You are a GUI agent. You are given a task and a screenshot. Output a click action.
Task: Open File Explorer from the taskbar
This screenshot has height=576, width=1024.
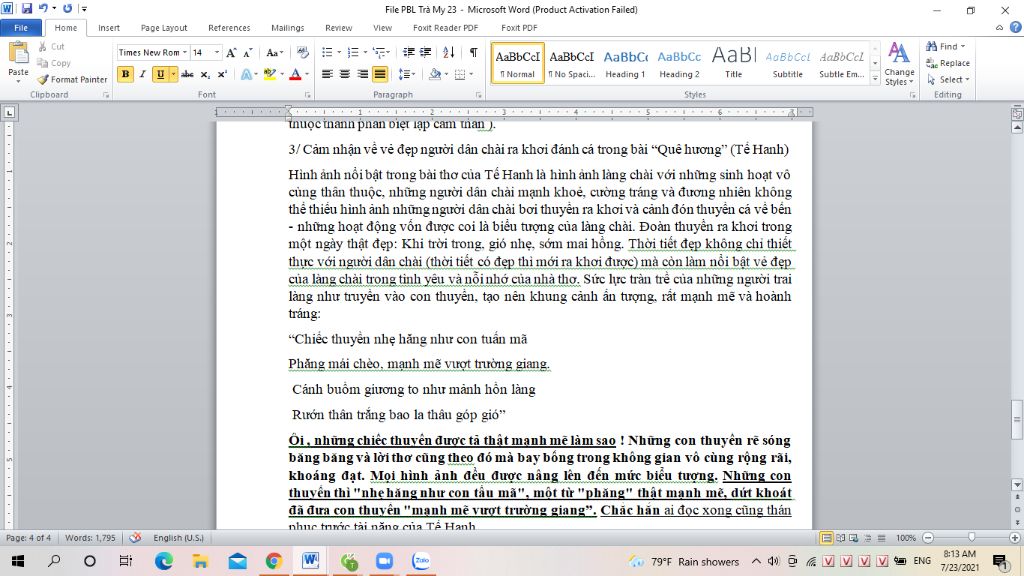tap(200, 561)
